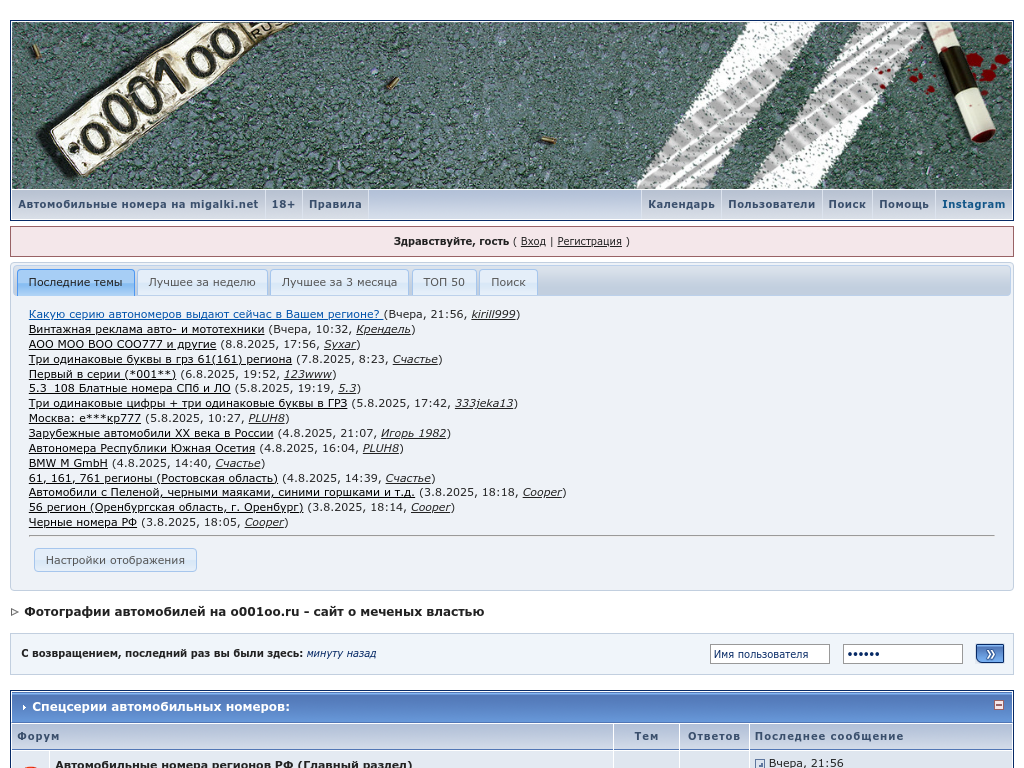This screenshot has width=1024, height=768.
Task: Switch to the Лучшее за неделю tab
Action: (202, 282)
